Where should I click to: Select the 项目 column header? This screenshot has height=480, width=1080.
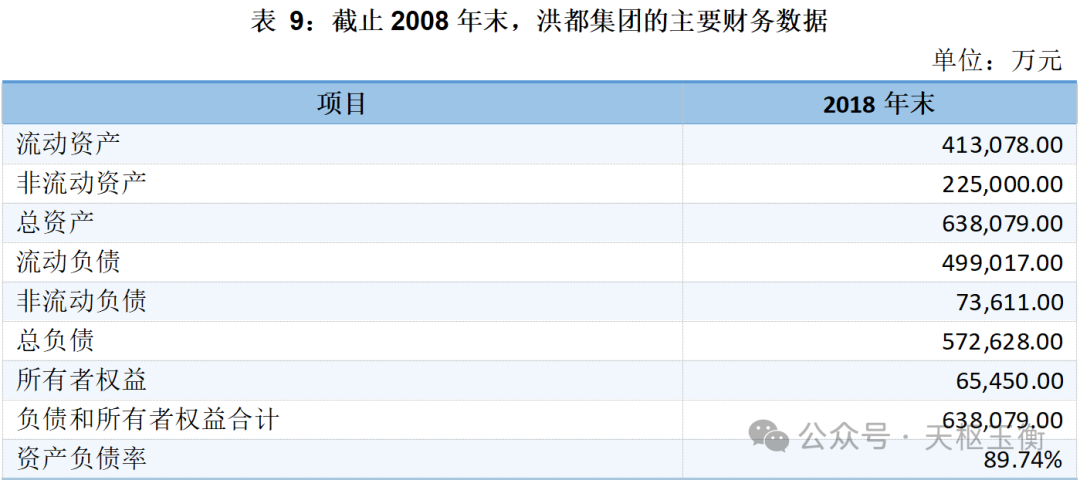point(342,103)
